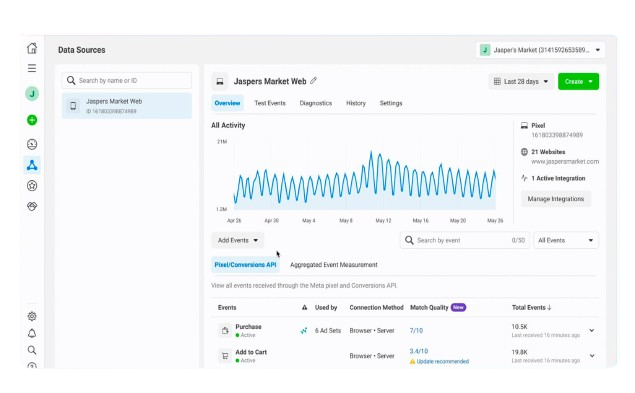Screen dimensions: 635x393
Task: Click the Update recommended link
Action: [443, 361]
